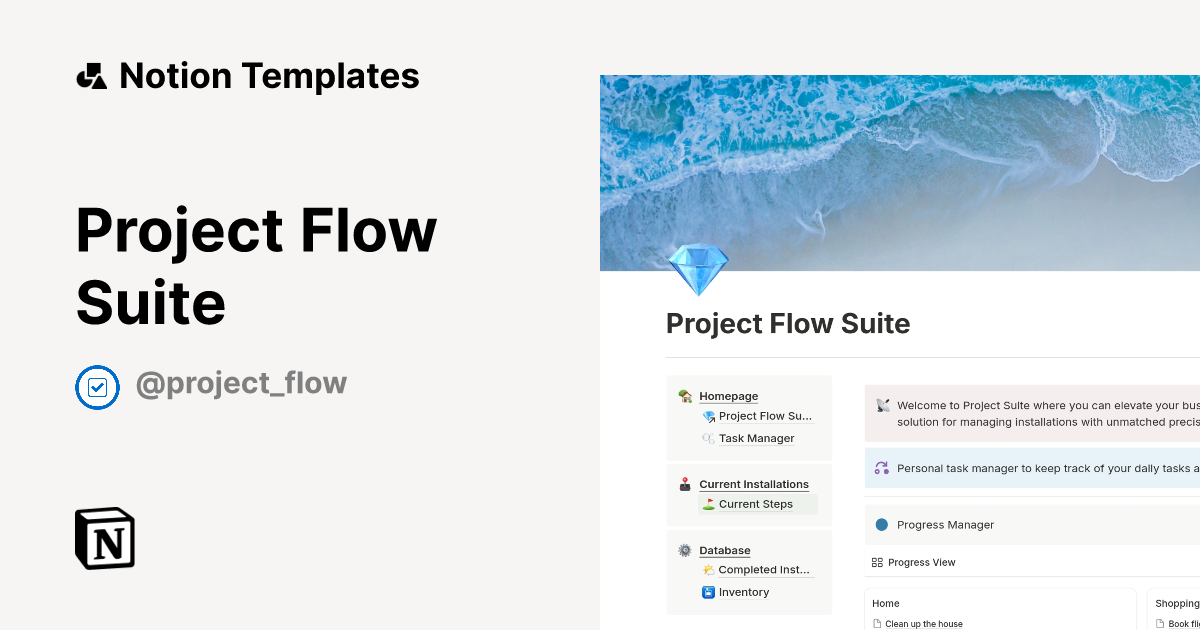
Task: Go to Current Installations
Action: pos(753,484)
